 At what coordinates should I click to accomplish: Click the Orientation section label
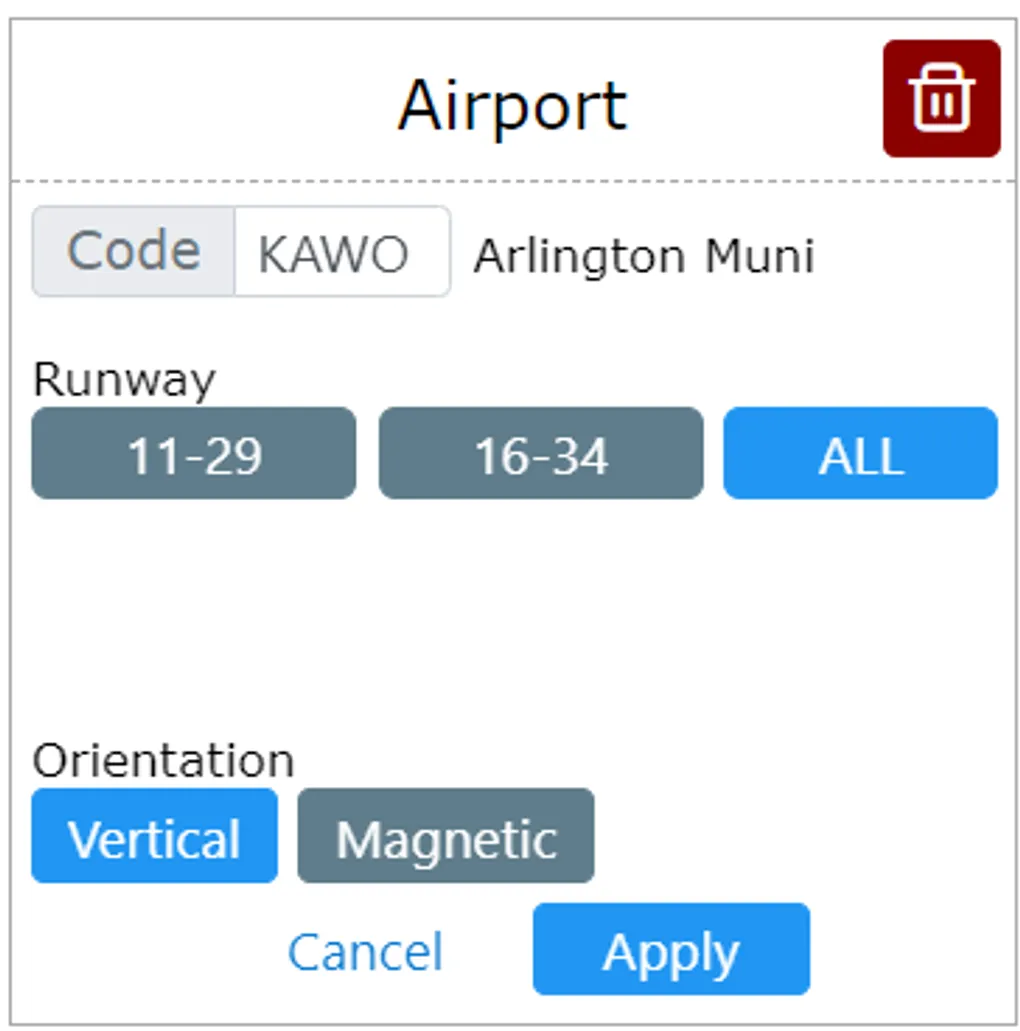pyautogui.click(x=163, y=761)
